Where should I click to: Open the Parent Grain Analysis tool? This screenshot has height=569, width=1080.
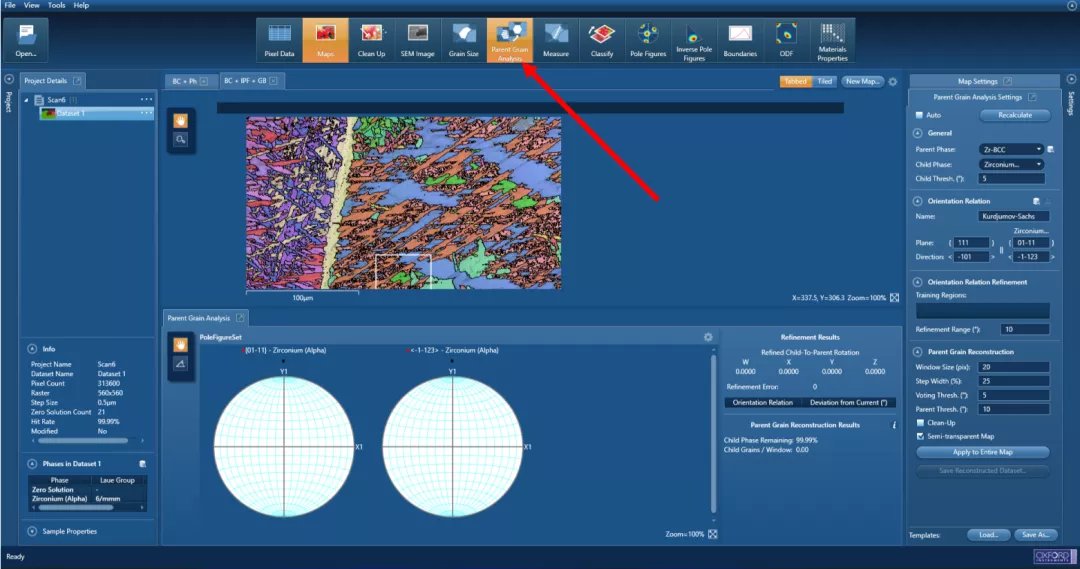coord(510,40)
